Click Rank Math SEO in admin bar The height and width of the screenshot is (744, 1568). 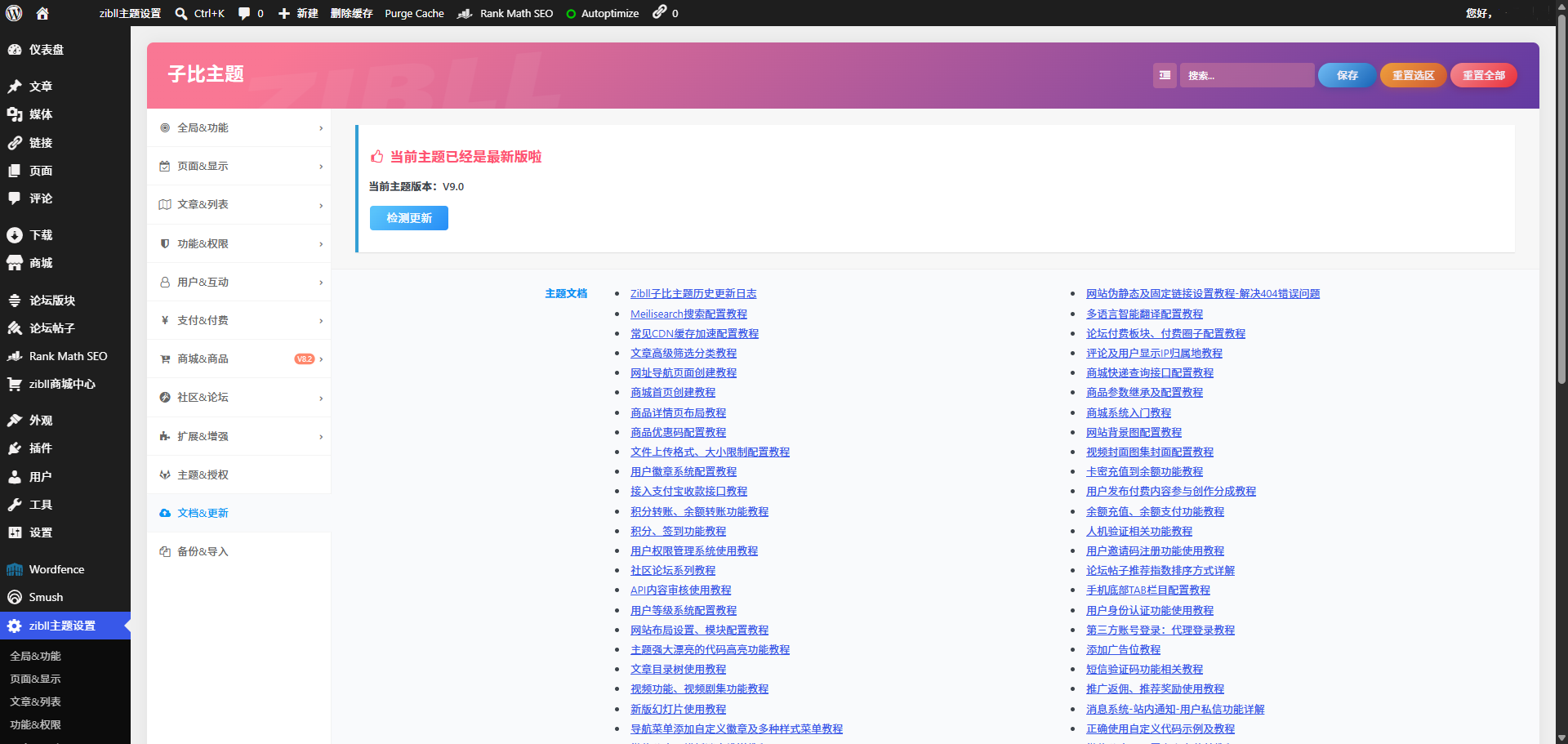506,13
